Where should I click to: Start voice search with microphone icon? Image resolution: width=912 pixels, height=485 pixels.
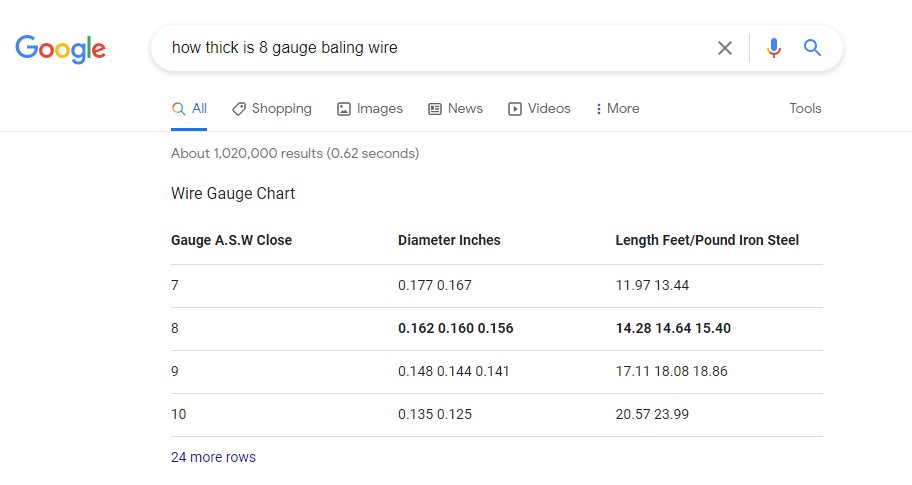(773, 48)
